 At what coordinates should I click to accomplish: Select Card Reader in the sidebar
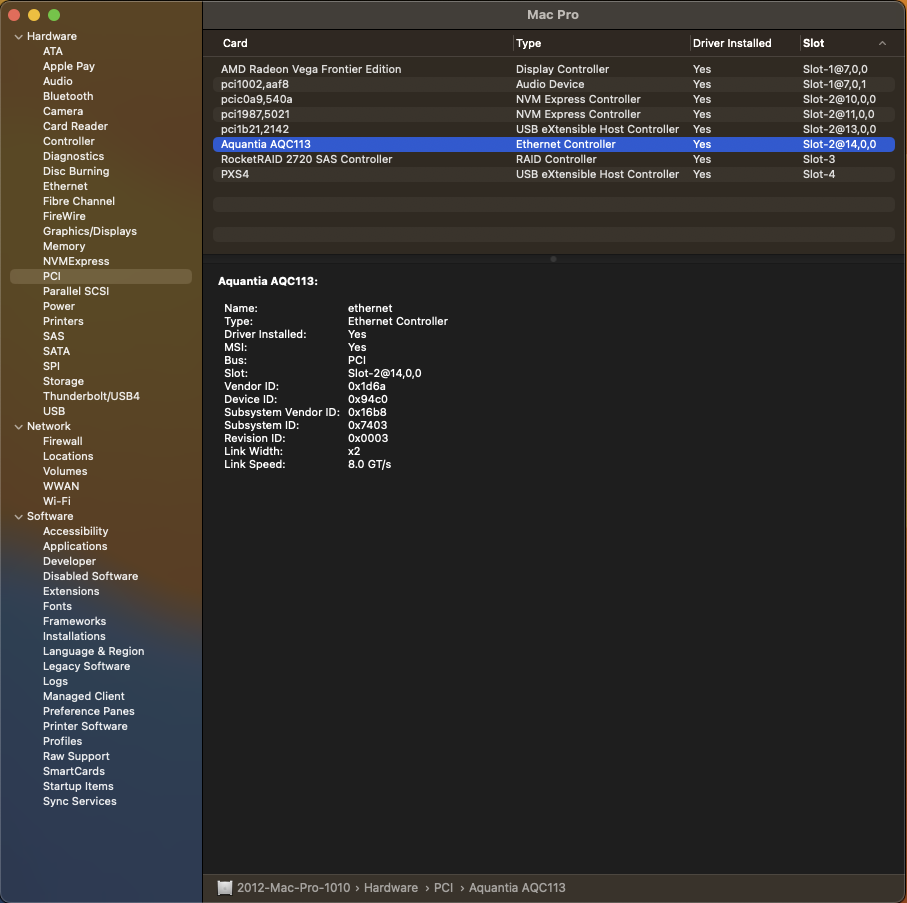(x=75, y=127)
